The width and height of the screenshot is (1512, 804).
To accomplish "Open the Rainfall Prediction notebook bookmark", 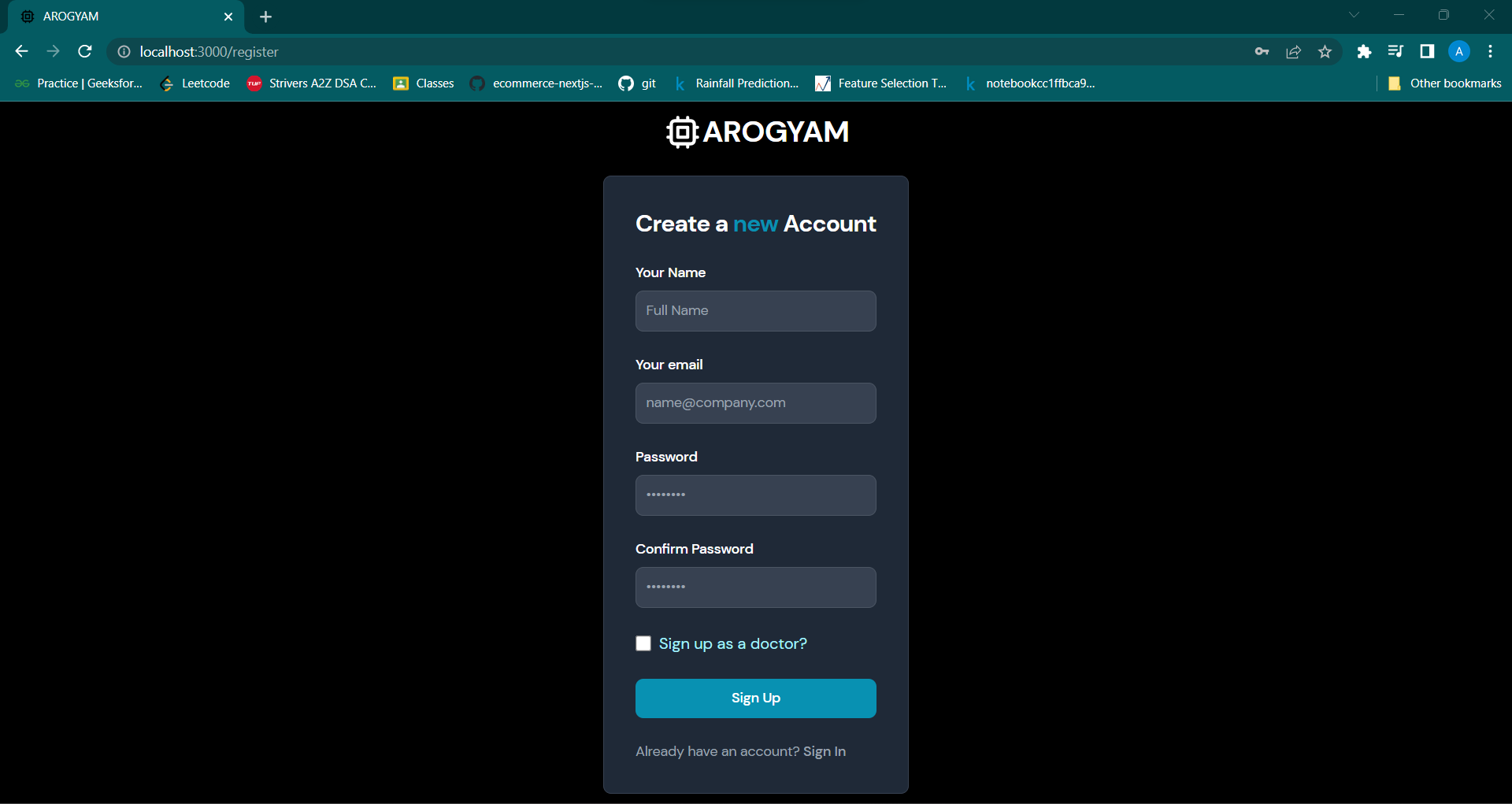I will 736,83.
